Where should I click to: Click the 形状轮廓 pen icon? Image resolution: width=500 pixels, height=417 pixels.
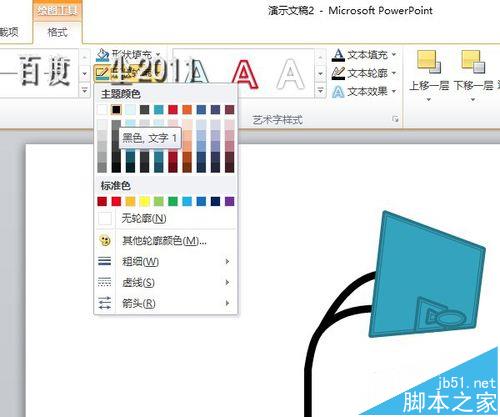[102, 73]
